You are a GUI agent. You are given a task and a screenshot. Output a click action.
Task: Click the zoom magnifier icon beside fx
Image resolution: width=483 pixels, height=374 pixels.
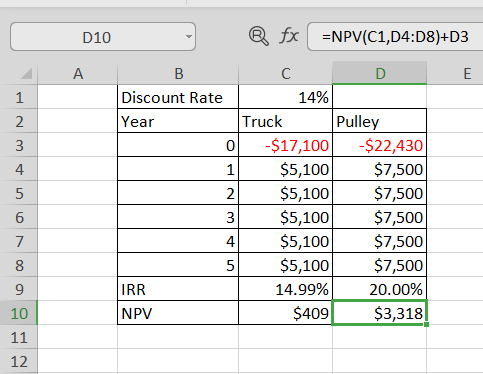coord(258,36)
